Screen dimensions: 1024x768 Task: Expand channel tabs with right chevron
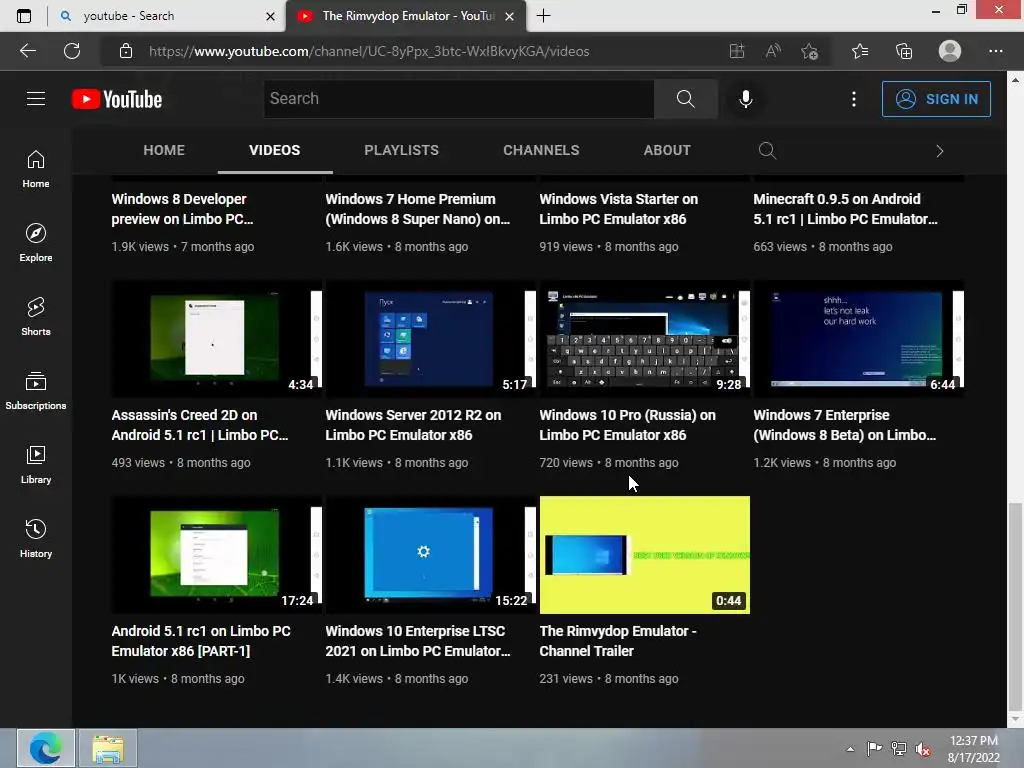coord(940,151)
